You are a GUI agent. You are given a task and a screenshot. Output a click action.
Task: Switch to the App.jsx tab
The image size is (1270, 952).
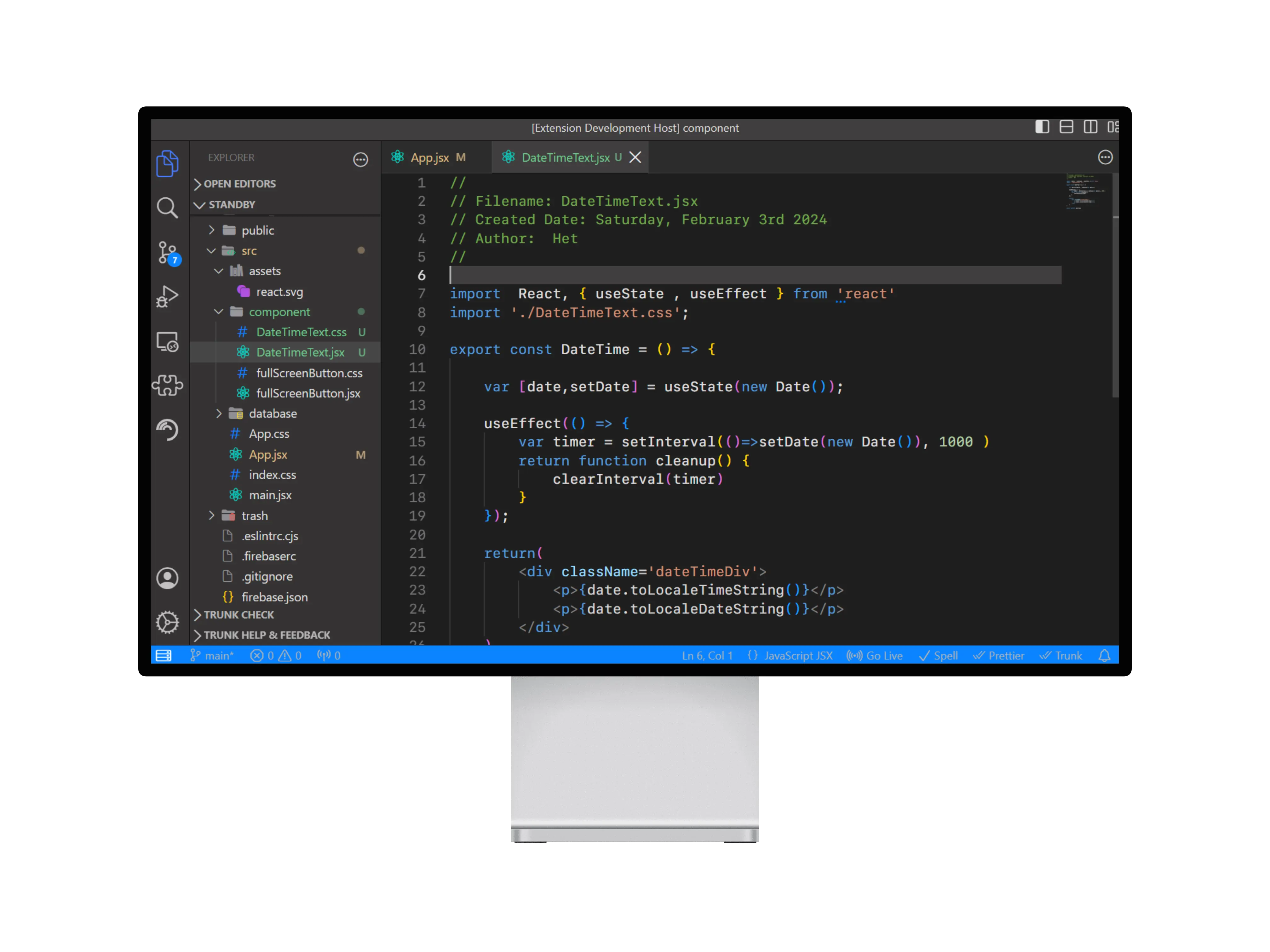429,157
